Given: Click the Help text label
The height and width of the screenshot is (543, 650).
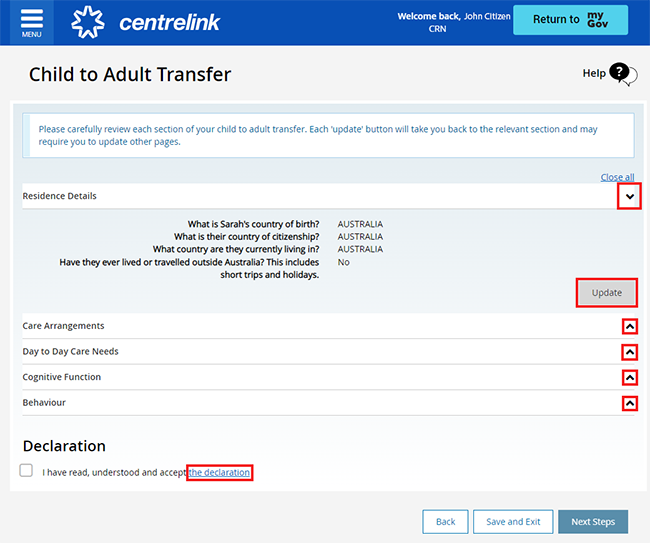Looking at the screenshot, I should 594,73.
